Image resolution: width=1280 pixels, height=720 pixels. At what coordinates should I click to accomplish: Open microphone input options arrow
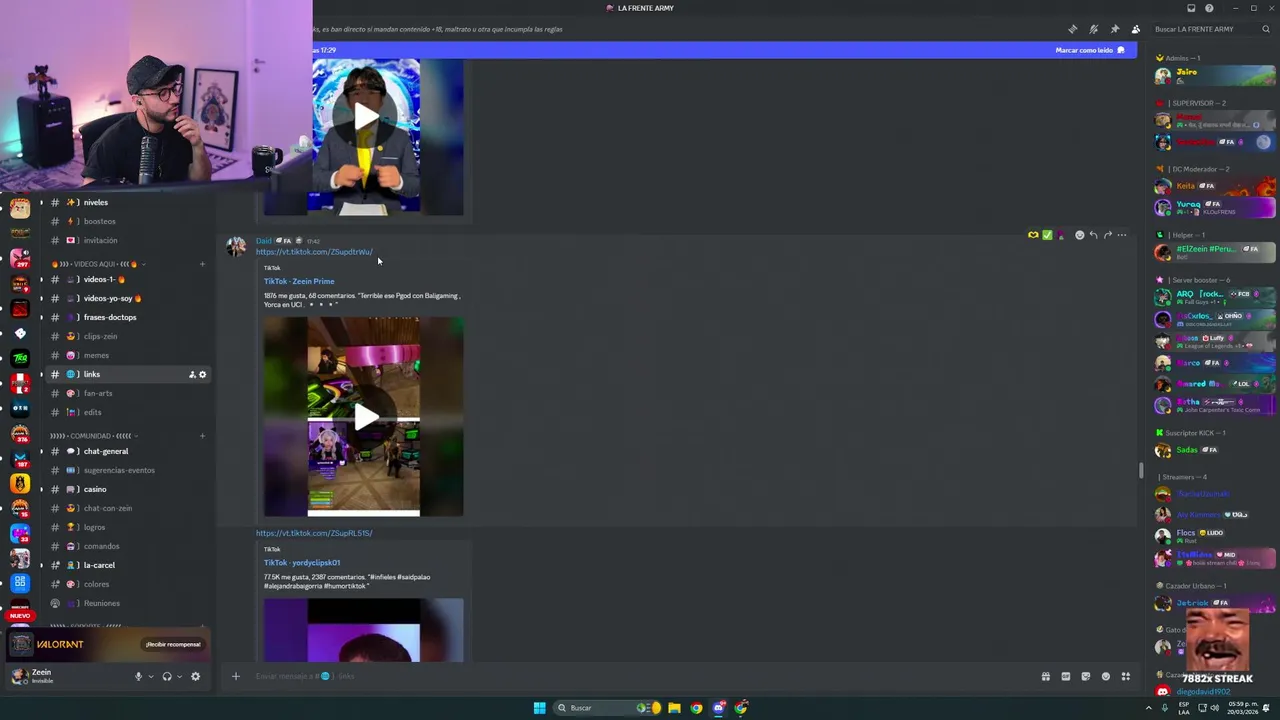(151, 676)
